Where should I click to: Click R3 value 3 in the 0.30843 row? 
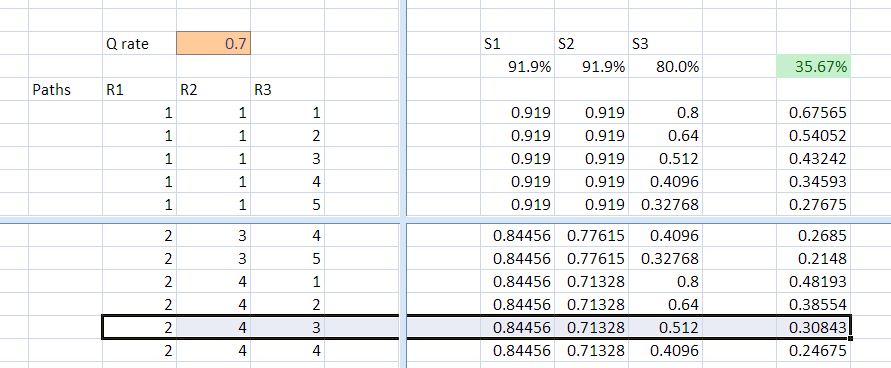288,328
